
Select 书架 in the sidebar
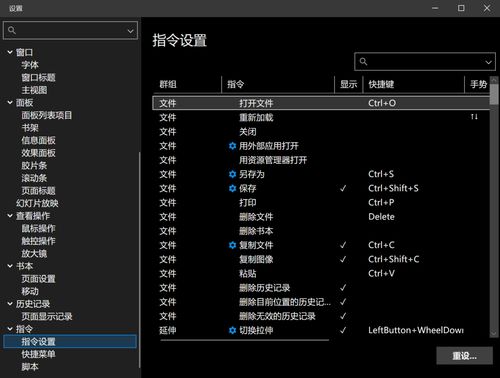[30, 128]
